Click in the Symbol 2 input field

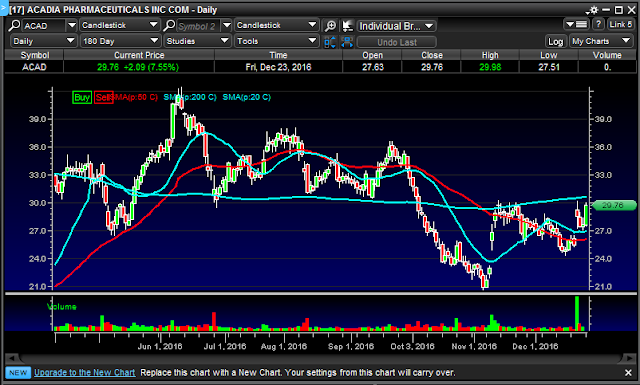[198, 26]
